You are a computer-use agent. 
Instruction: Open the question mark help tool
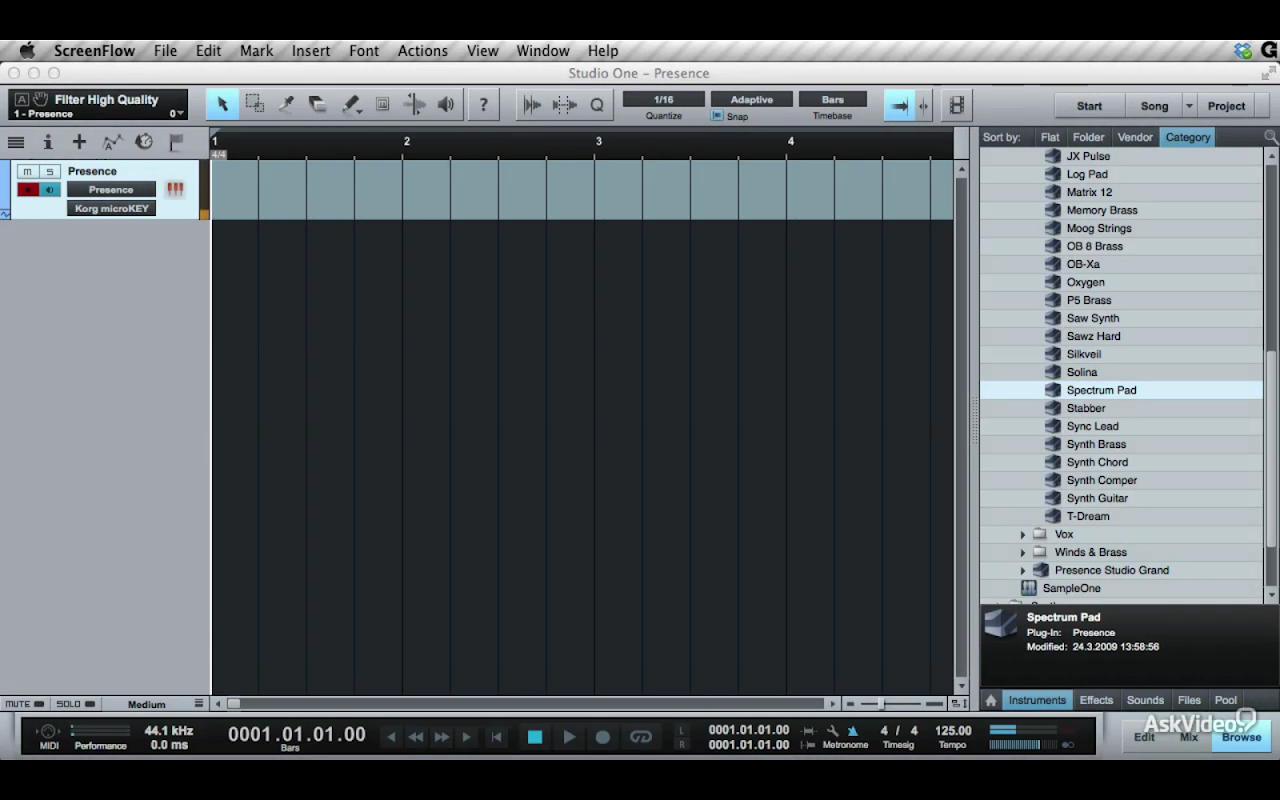(x=484, y=104)
